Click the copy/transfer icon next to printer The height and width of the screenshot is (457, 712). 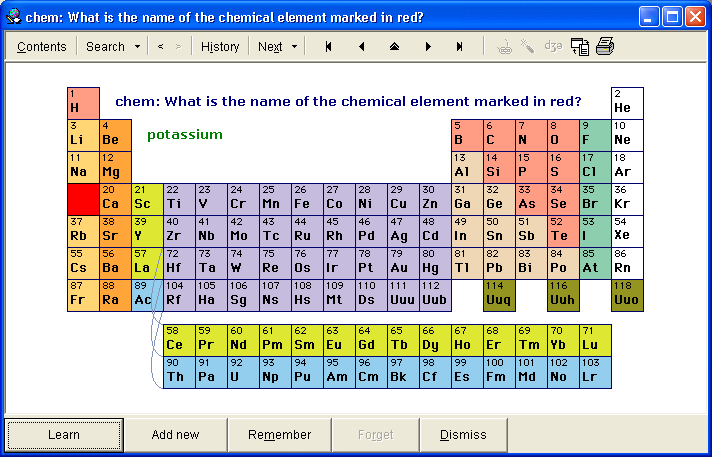pos(579,46)
